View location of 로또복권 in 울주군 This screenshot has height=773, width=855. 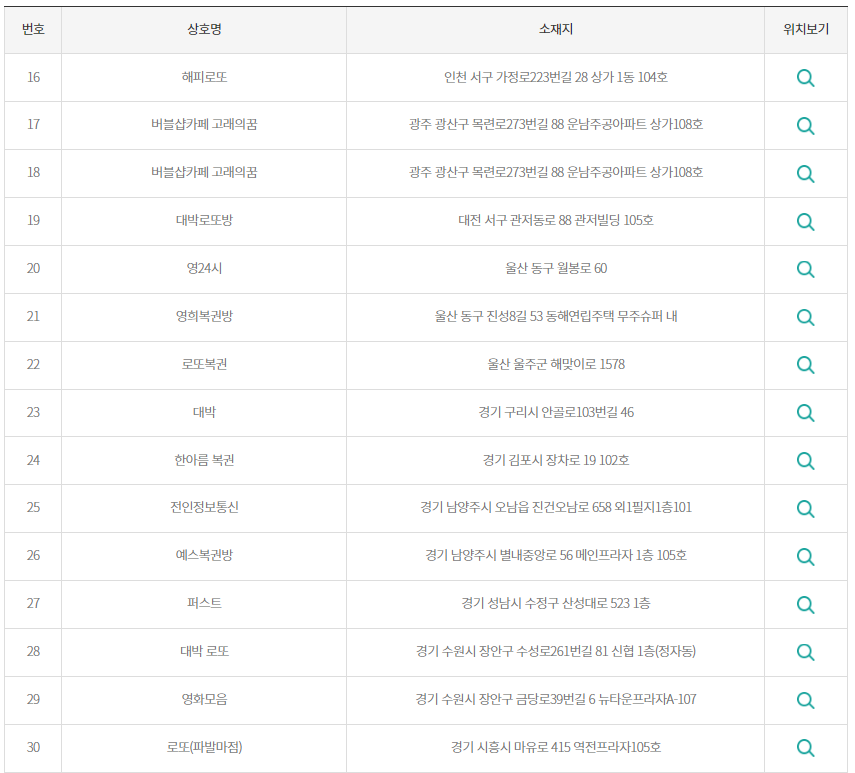coord(805,365)
